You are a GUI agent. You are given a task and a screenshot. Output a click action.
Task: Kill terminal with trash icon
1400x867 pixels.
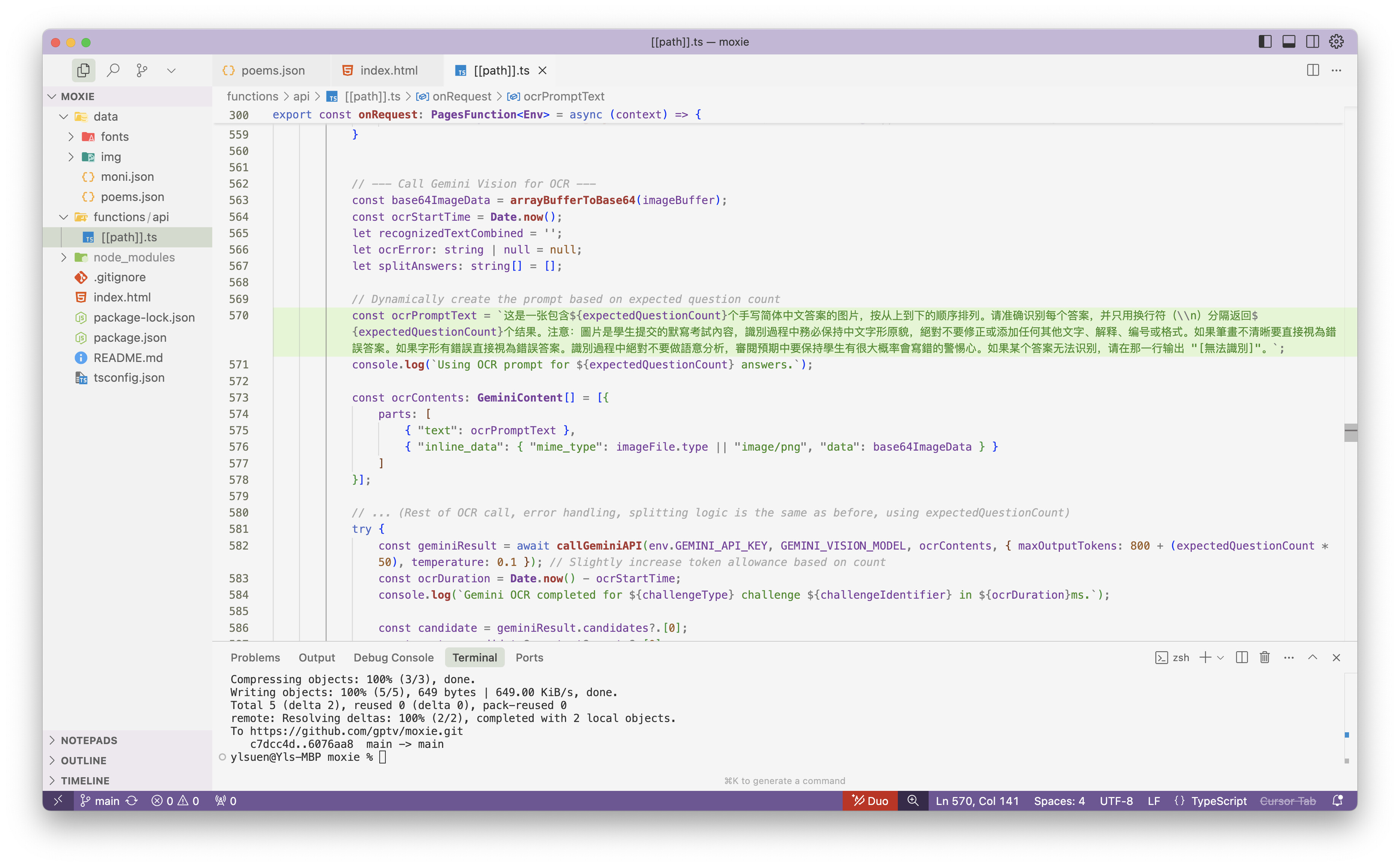1264,657
